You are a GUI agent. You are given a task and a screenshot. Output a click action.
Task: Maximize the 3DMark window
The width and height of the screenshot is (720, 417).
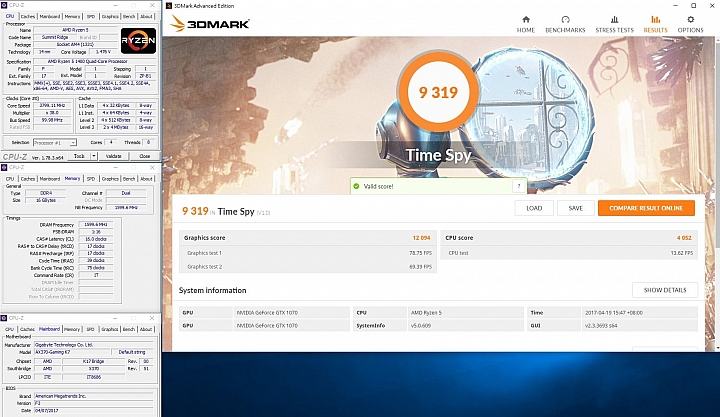(x=693, y=6)
